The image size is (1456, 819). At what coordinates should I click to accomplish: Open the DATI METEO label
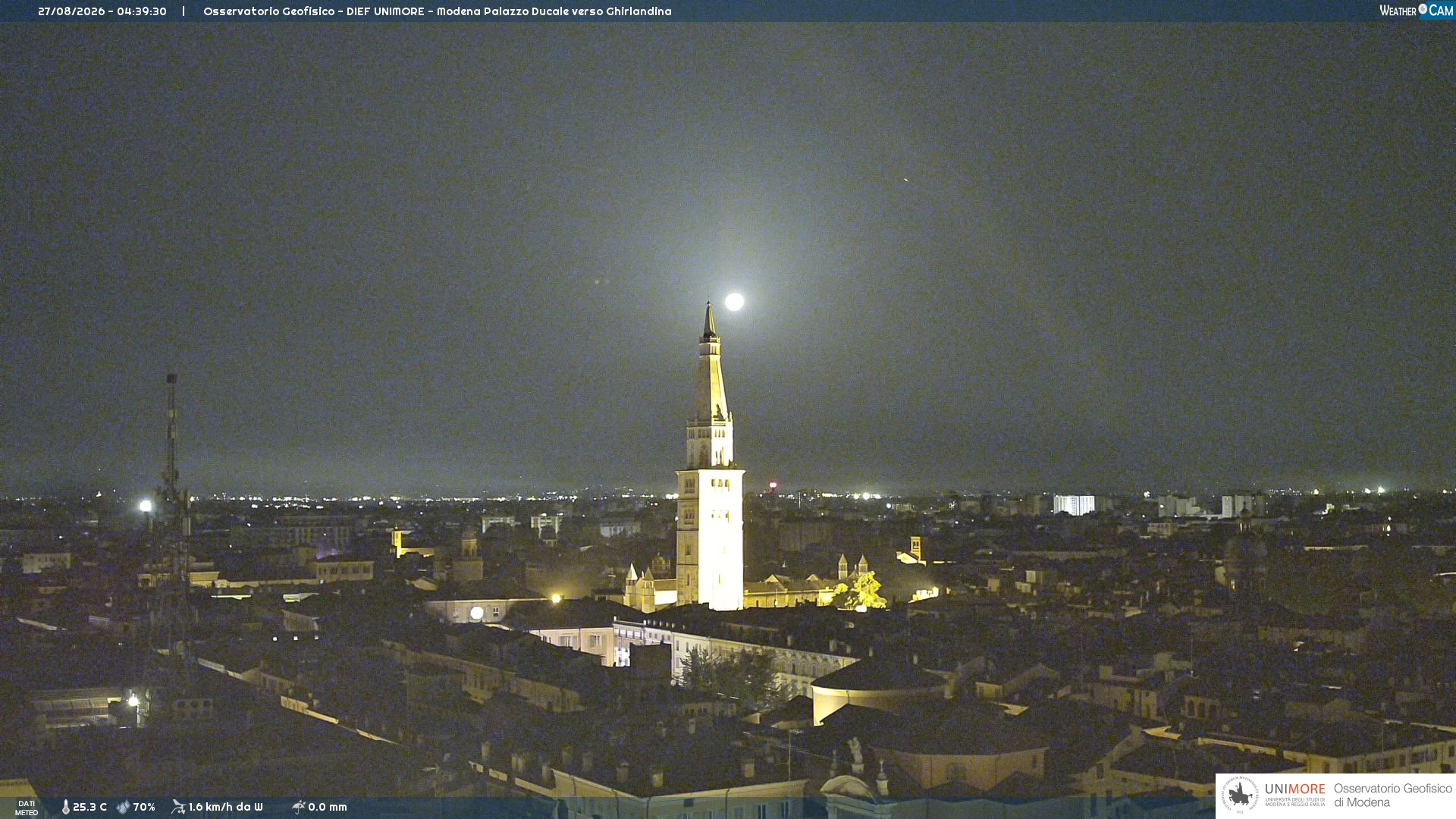click(27, 808)
